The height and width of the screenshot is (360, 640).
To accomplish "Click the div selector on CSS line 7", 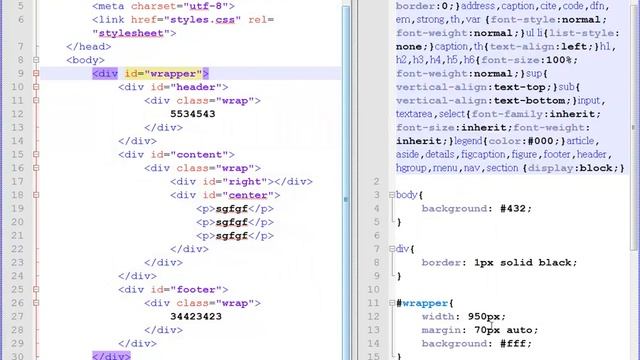I will (403, 249).
